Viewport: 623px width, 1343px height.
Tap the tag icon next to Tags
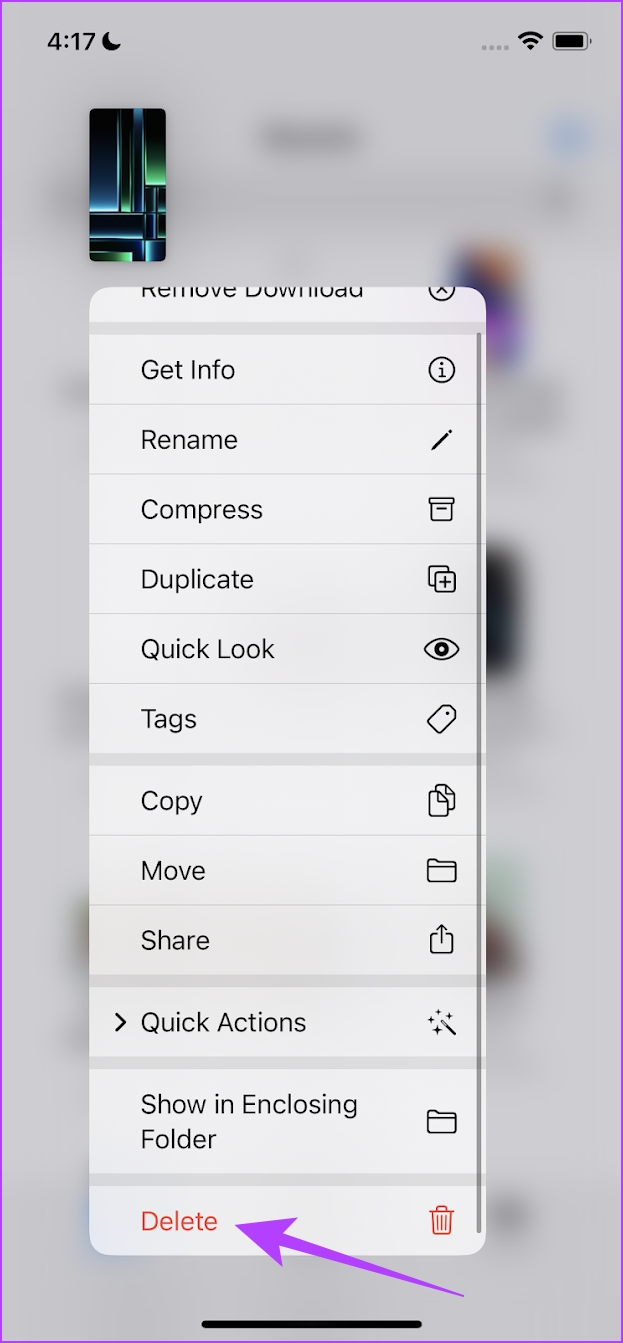(x=441, y=719)
